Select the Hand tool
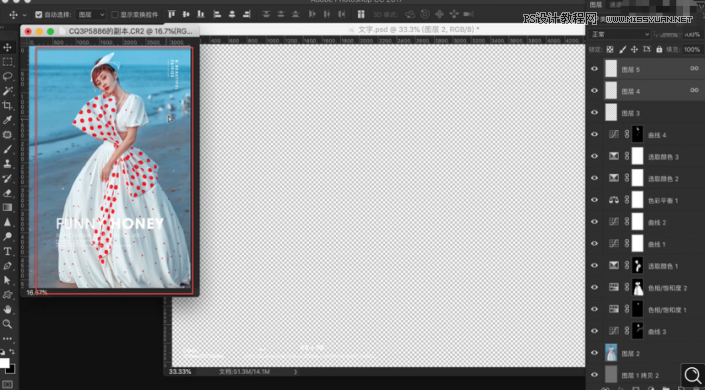 tap(8, 309)
